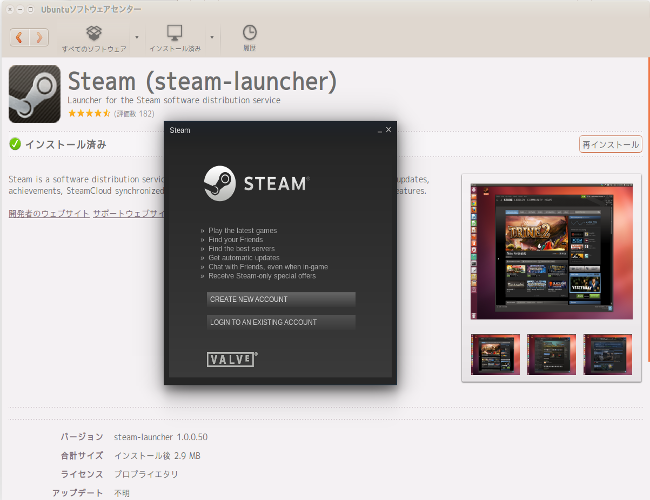Select the third small screenshot thumbnail

[x=608, y=354]
